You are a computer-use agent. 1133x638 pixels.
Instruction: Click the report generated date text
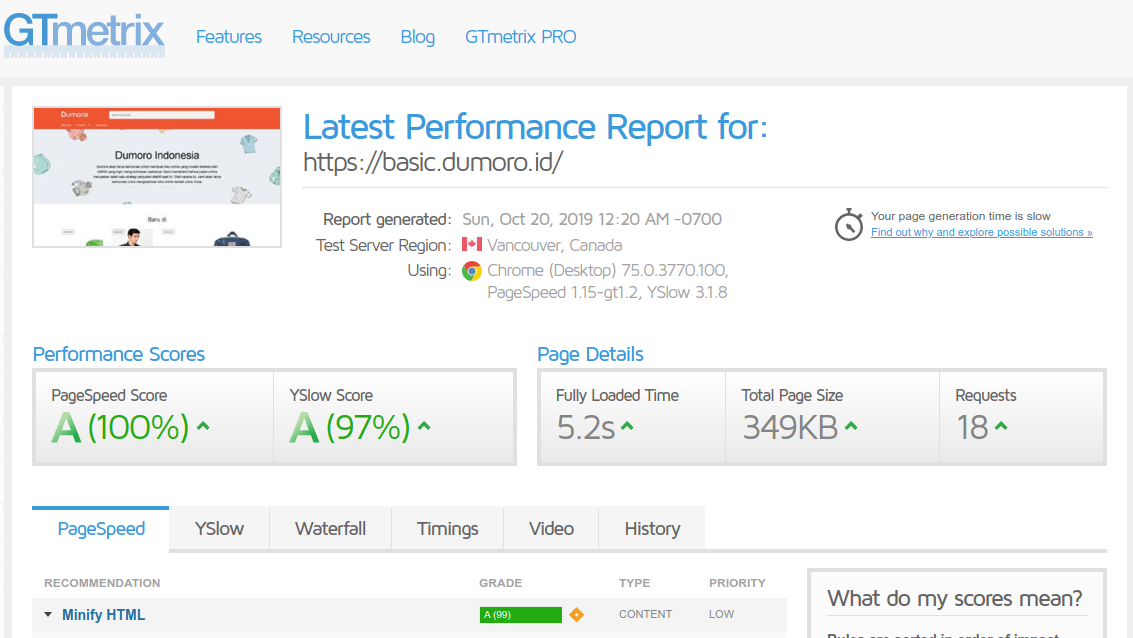[x=592, y=219]
